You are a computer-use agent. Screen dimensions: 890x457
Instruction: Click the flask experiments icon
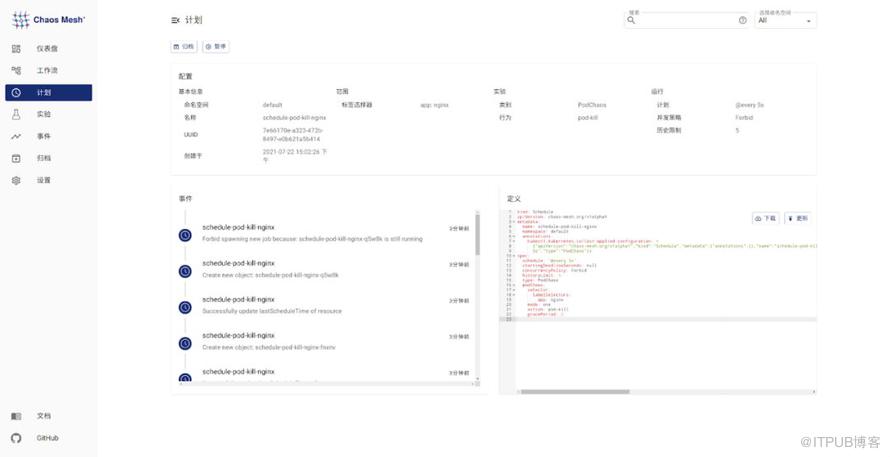pos(16,114)
